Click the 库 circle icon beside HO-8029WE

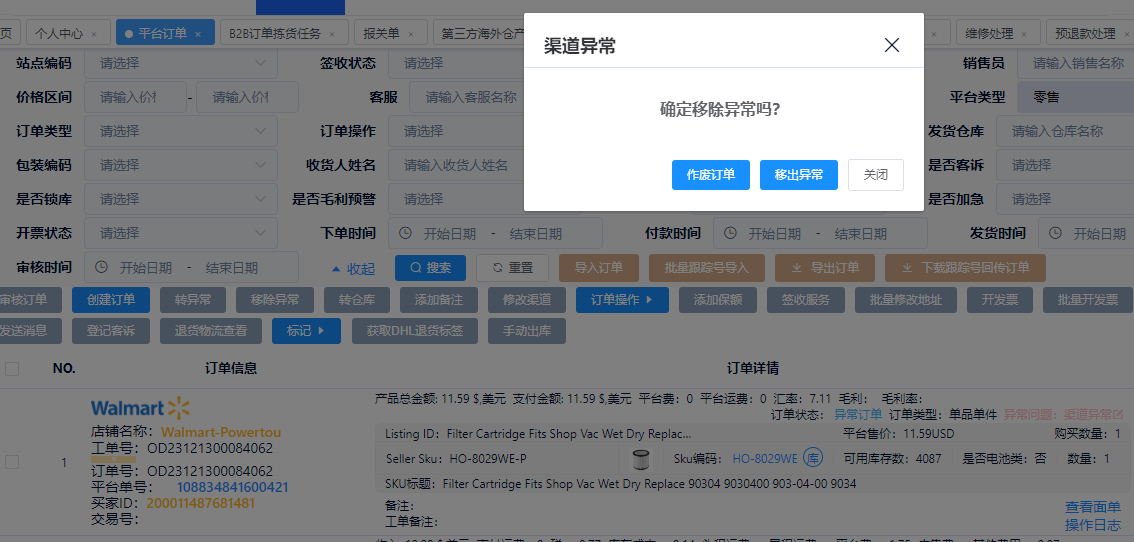[x=813, y=458]
